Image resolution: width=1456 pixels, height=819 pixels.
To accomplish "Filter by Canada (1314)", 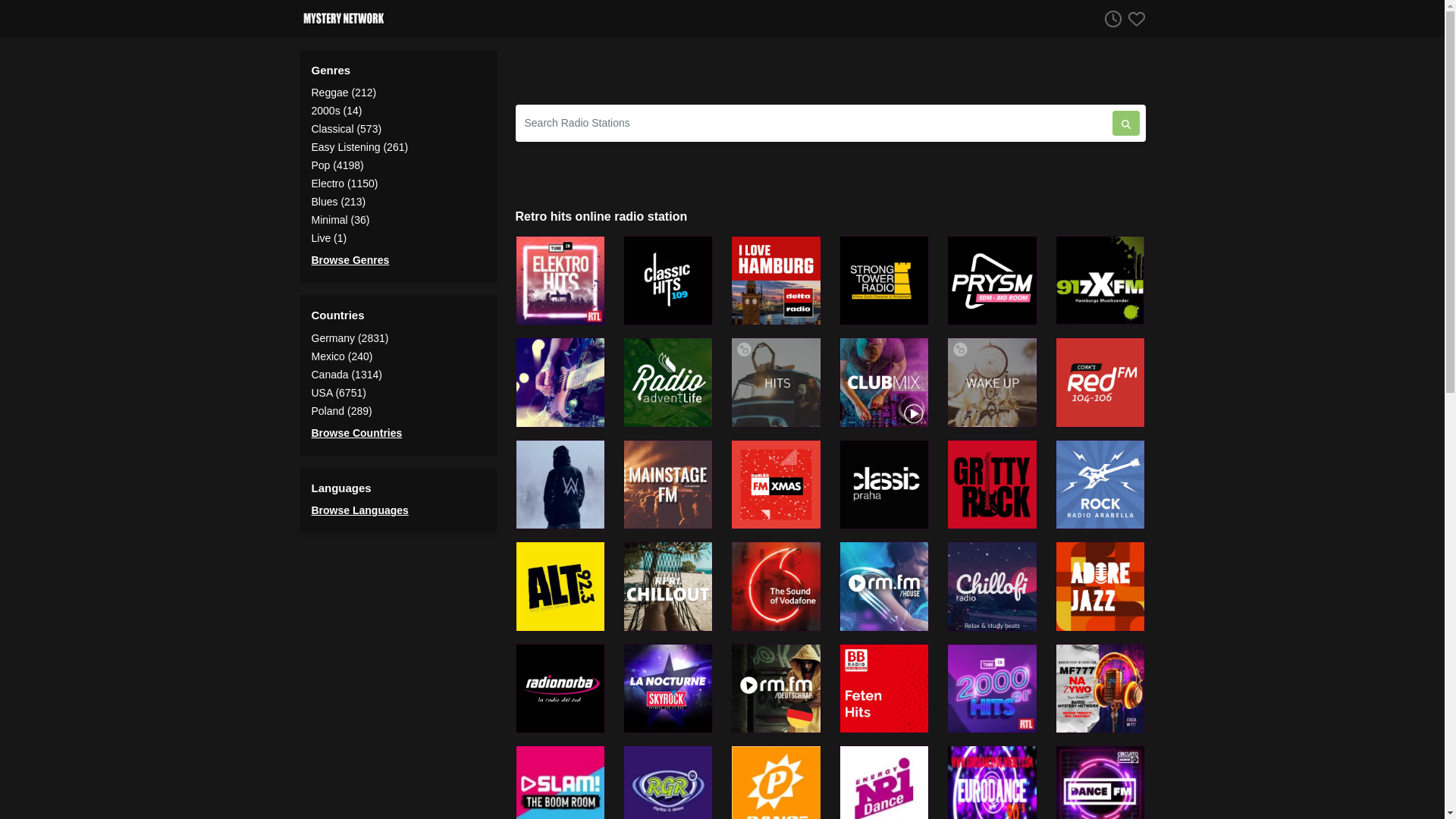I will [x=347, y=375].
